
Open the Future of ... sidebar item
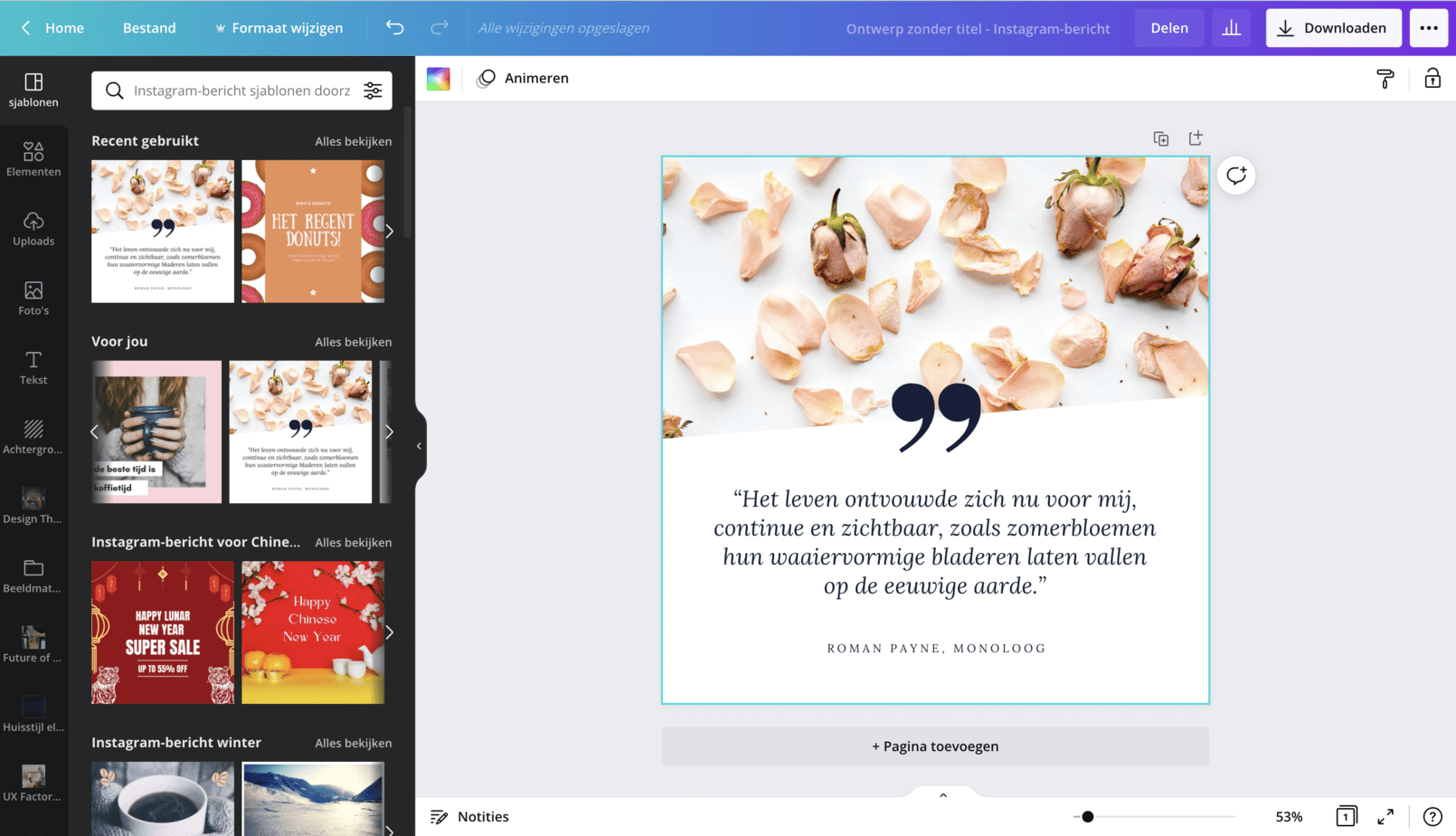point(33,646)
